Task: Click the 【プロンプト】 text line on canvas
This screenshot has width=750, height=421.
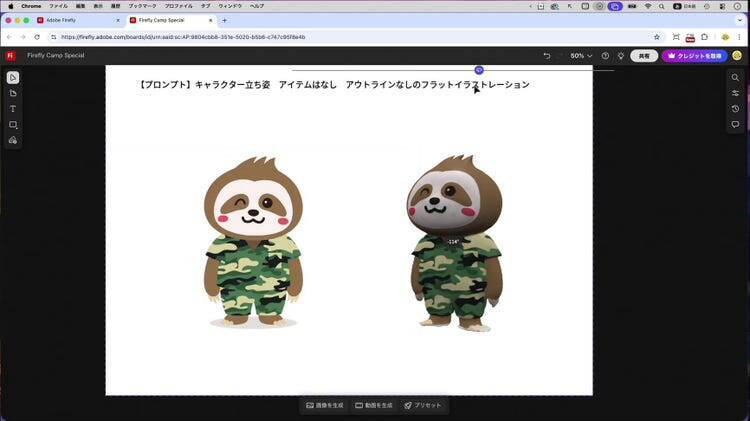Action: pos(334,85)
